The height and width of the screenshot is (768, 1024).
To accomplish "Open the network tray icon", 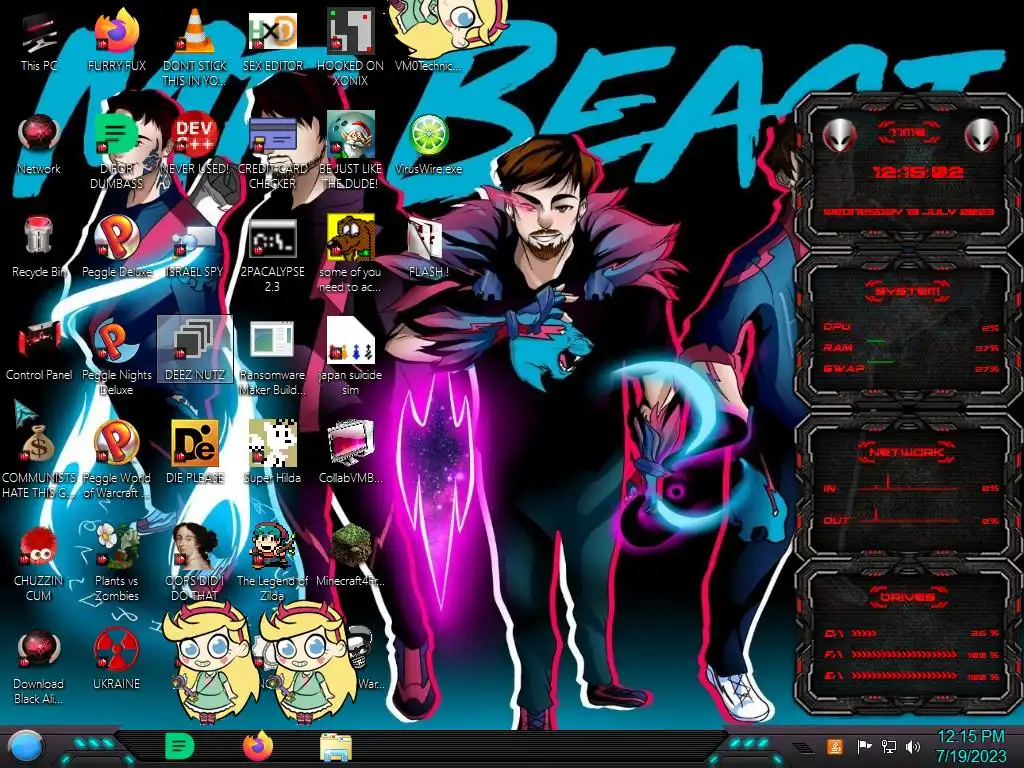I will coord(889,746).
